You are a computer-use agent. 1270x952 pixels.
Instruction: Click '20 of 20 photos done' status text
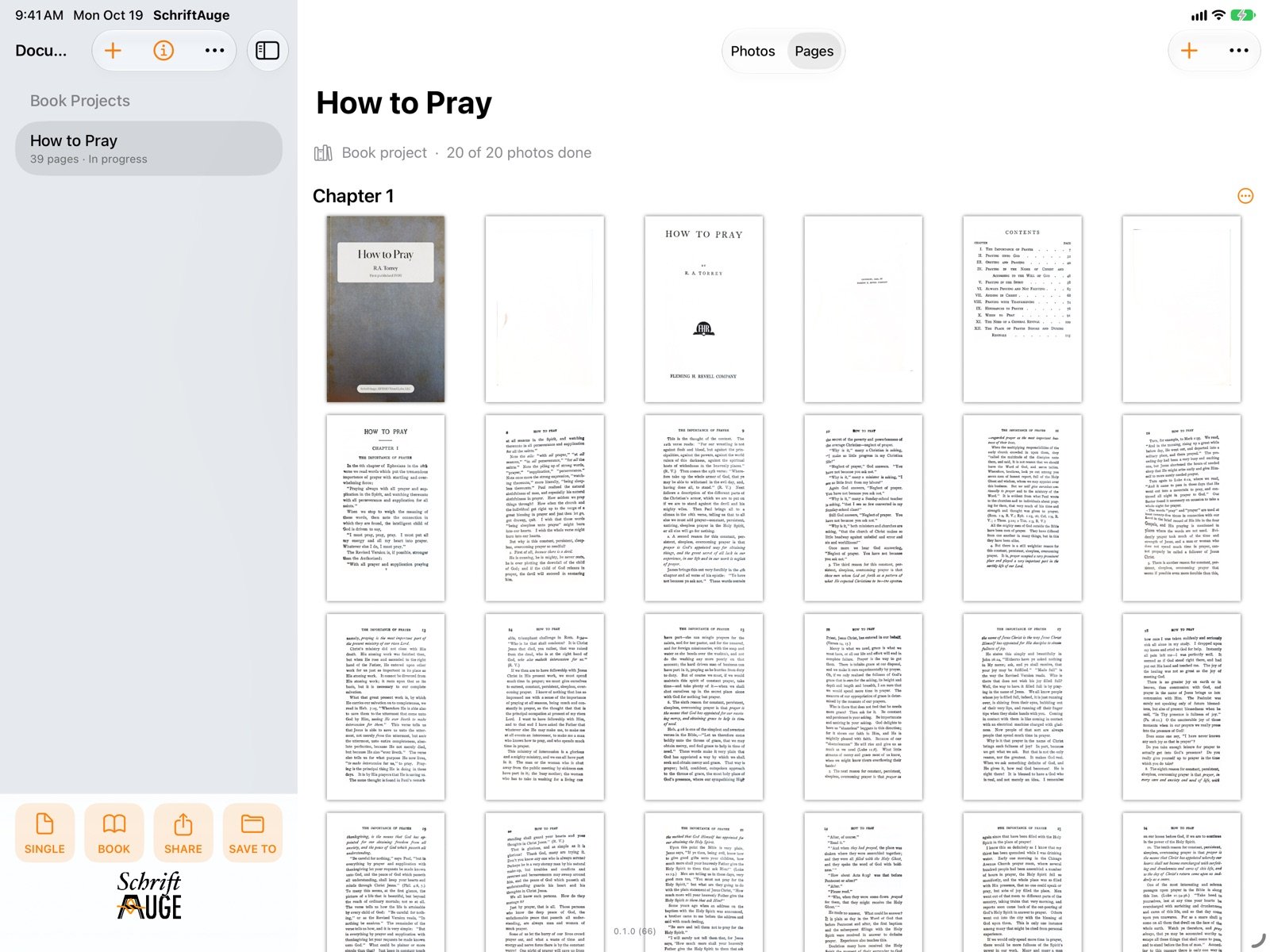tap(519, 153)
